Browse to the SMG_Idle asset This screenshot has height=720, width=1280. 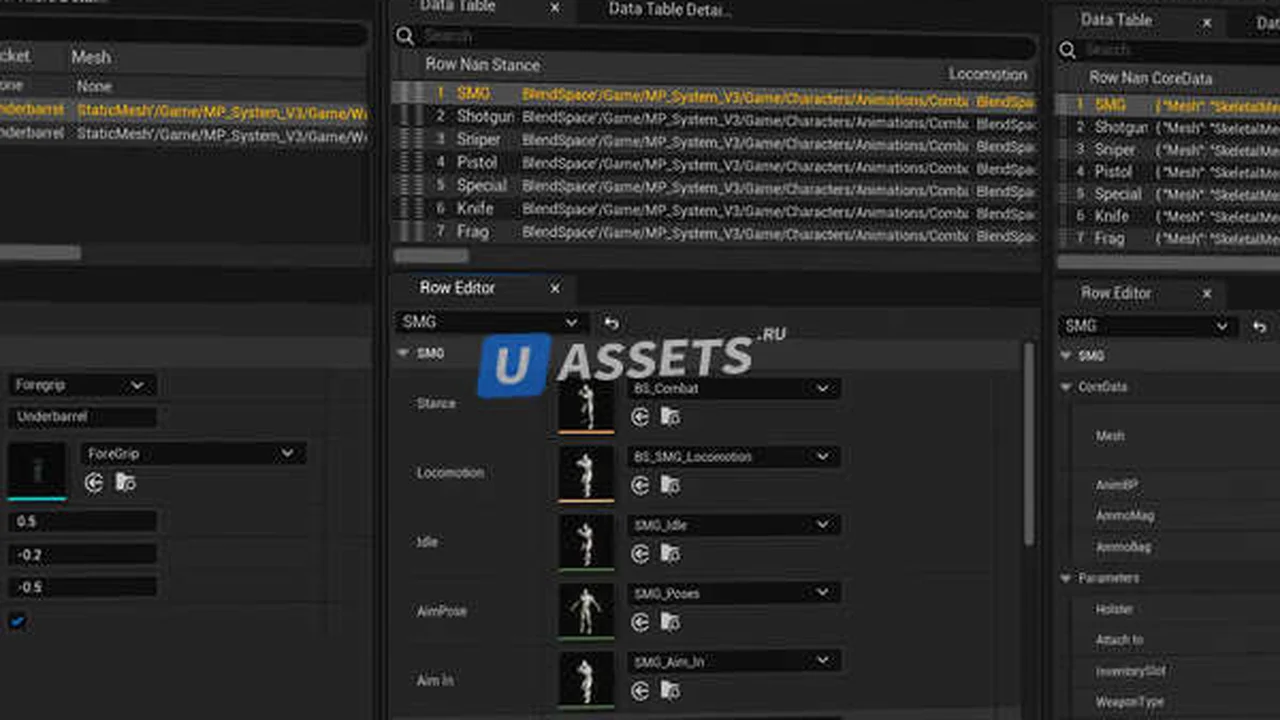click(670, 554)
